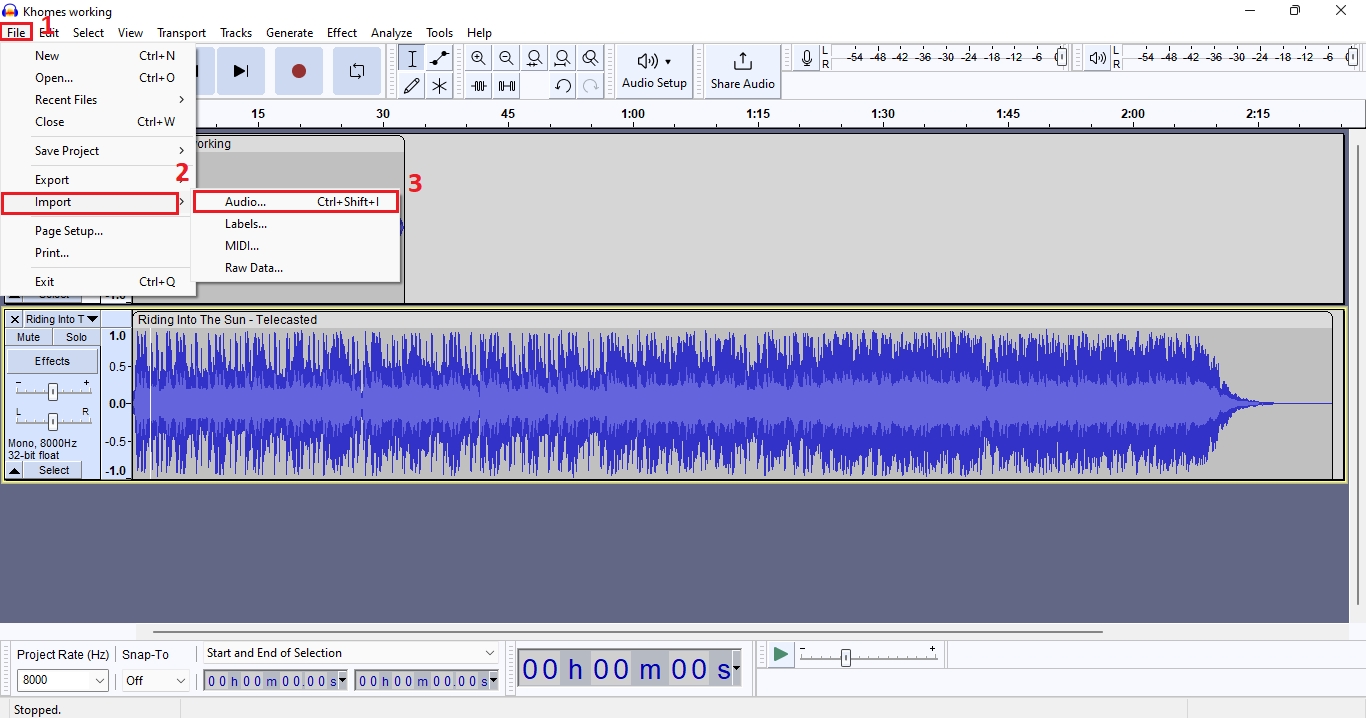Choose Audio... from the Import submenu

coord(246,202)
